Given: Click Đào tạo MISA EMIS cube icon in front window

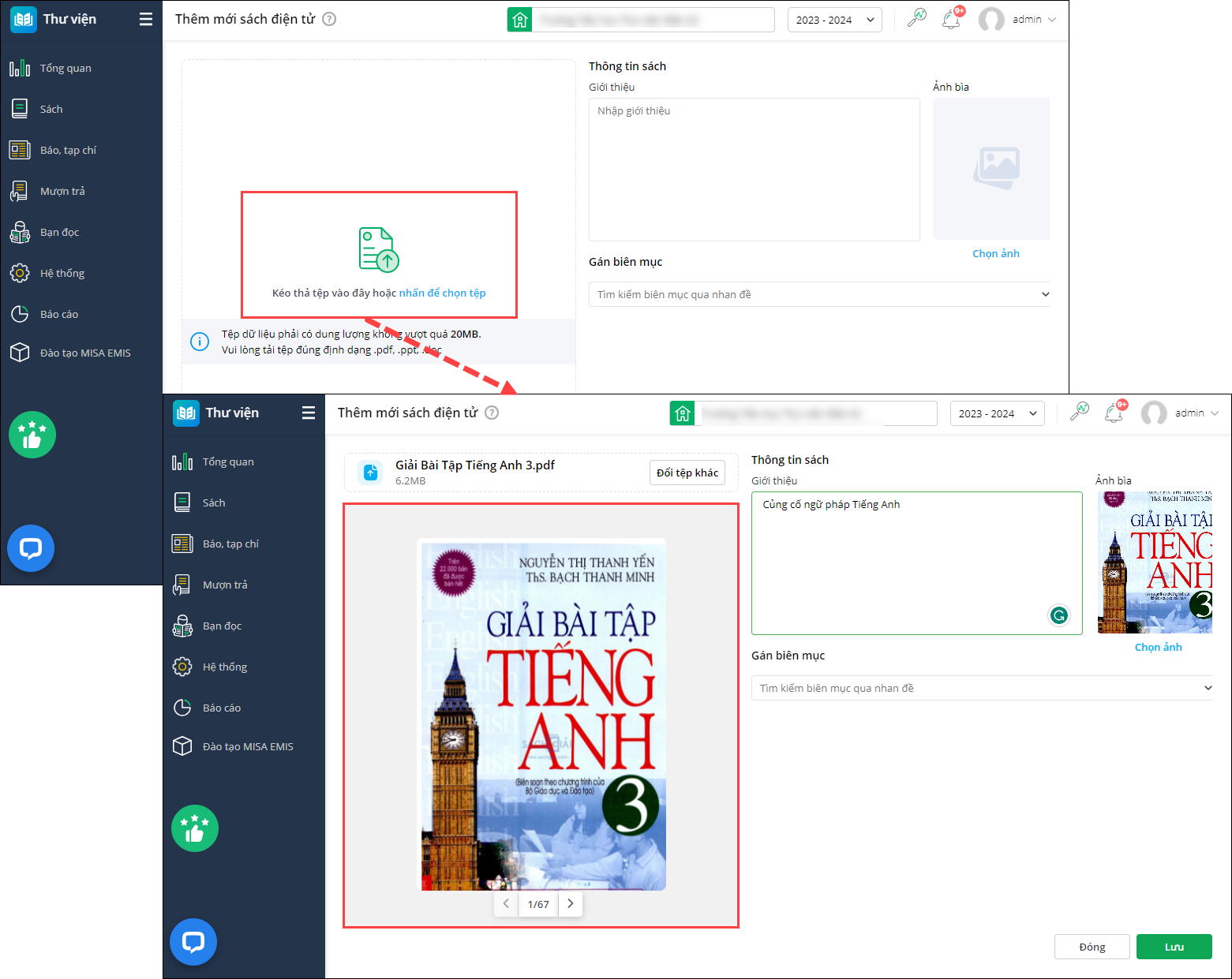Looking at the screenshot, I should tap(182, 746).
